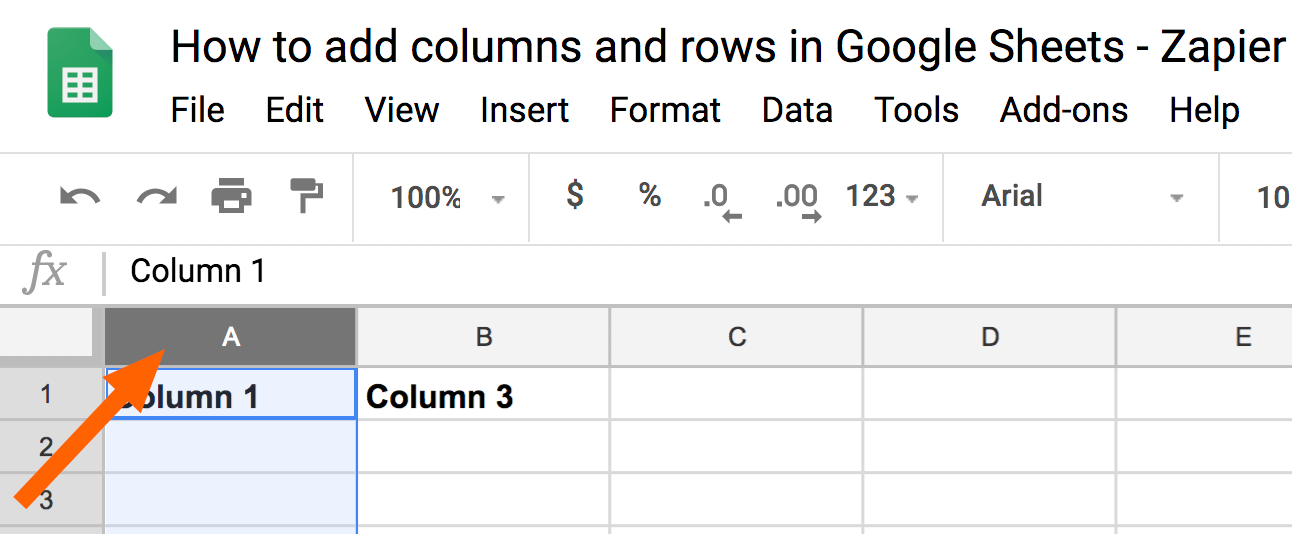Open the 123 more formats dropdown

point(881,196)
